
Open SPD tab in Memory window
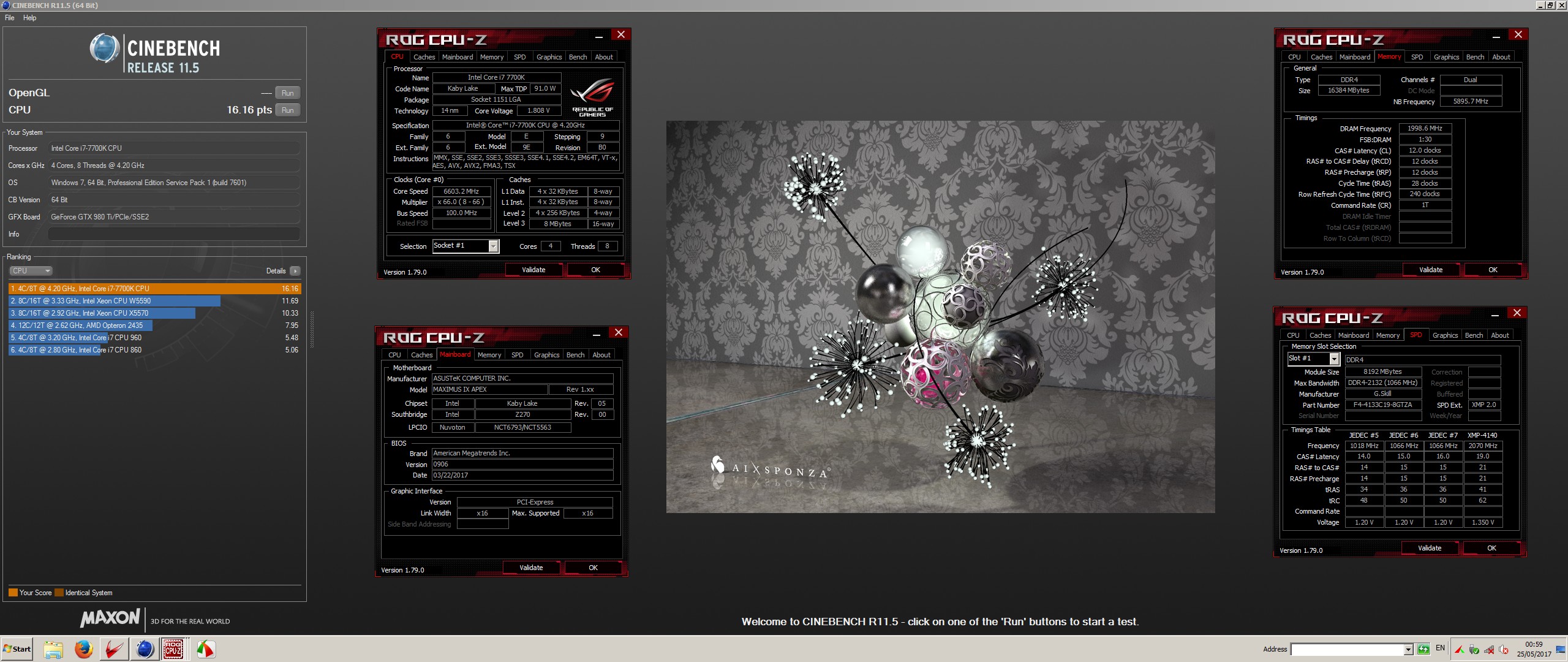coord(1417,57)
